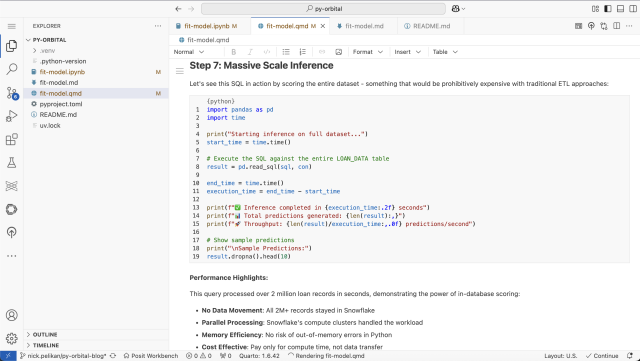This screenshot has width=640, height=361.
Task: Click the fit-model.qmd breadcrumb
Action: tap(204, 40)
